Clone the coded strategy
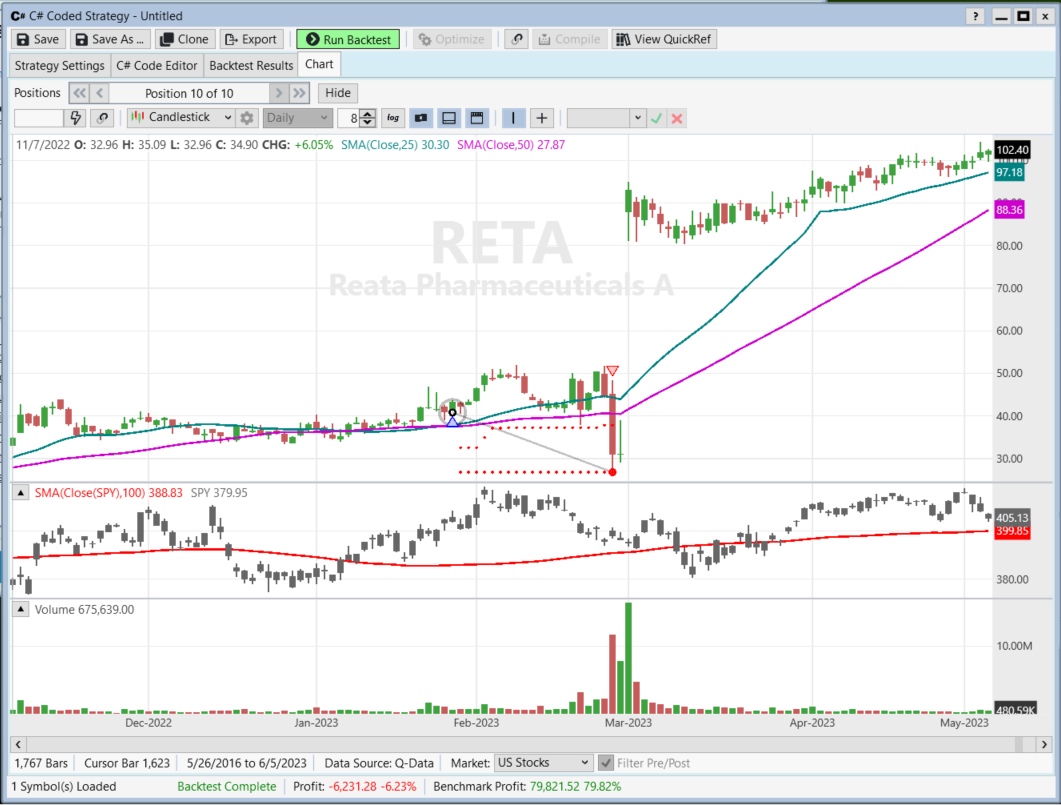Viewport: 1061px width, 805px height. click(x=185, y=39)
